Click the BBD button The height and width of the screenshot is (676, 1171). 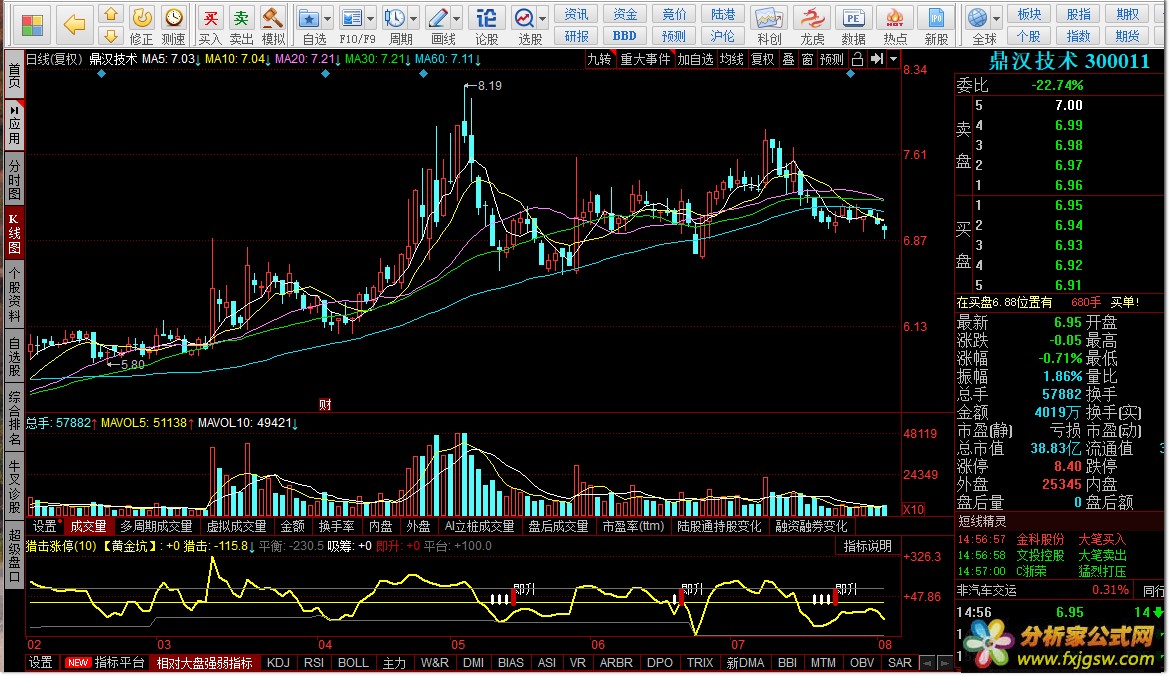pyautogui.click(x=624, y=36)
